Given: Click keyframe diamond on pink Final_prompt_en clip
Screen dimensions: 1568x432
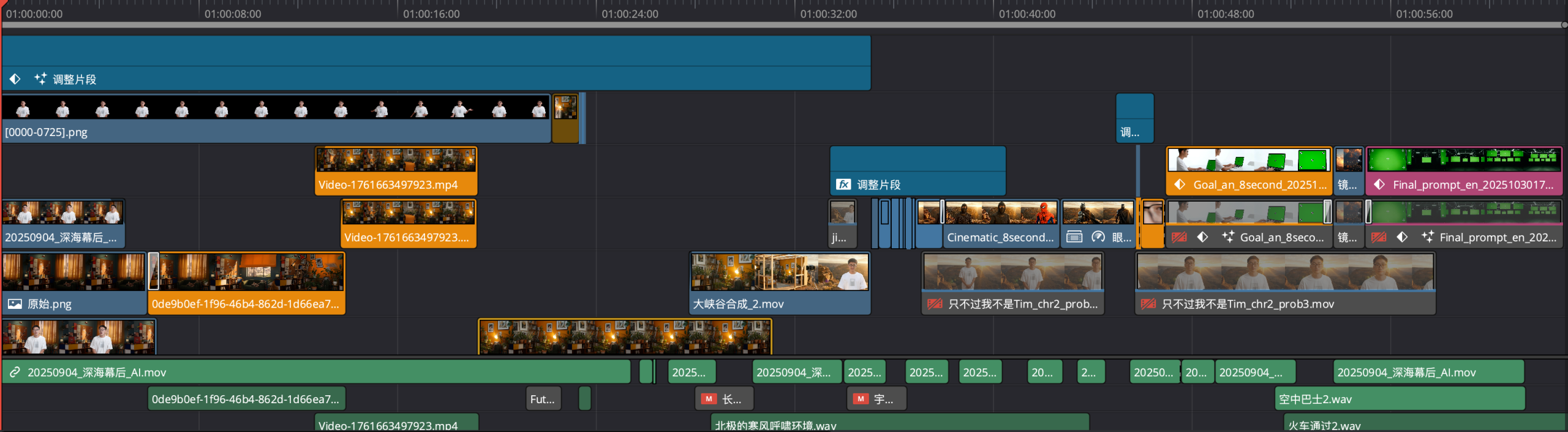Looking at the screenshot, I should click(1379, 184).
